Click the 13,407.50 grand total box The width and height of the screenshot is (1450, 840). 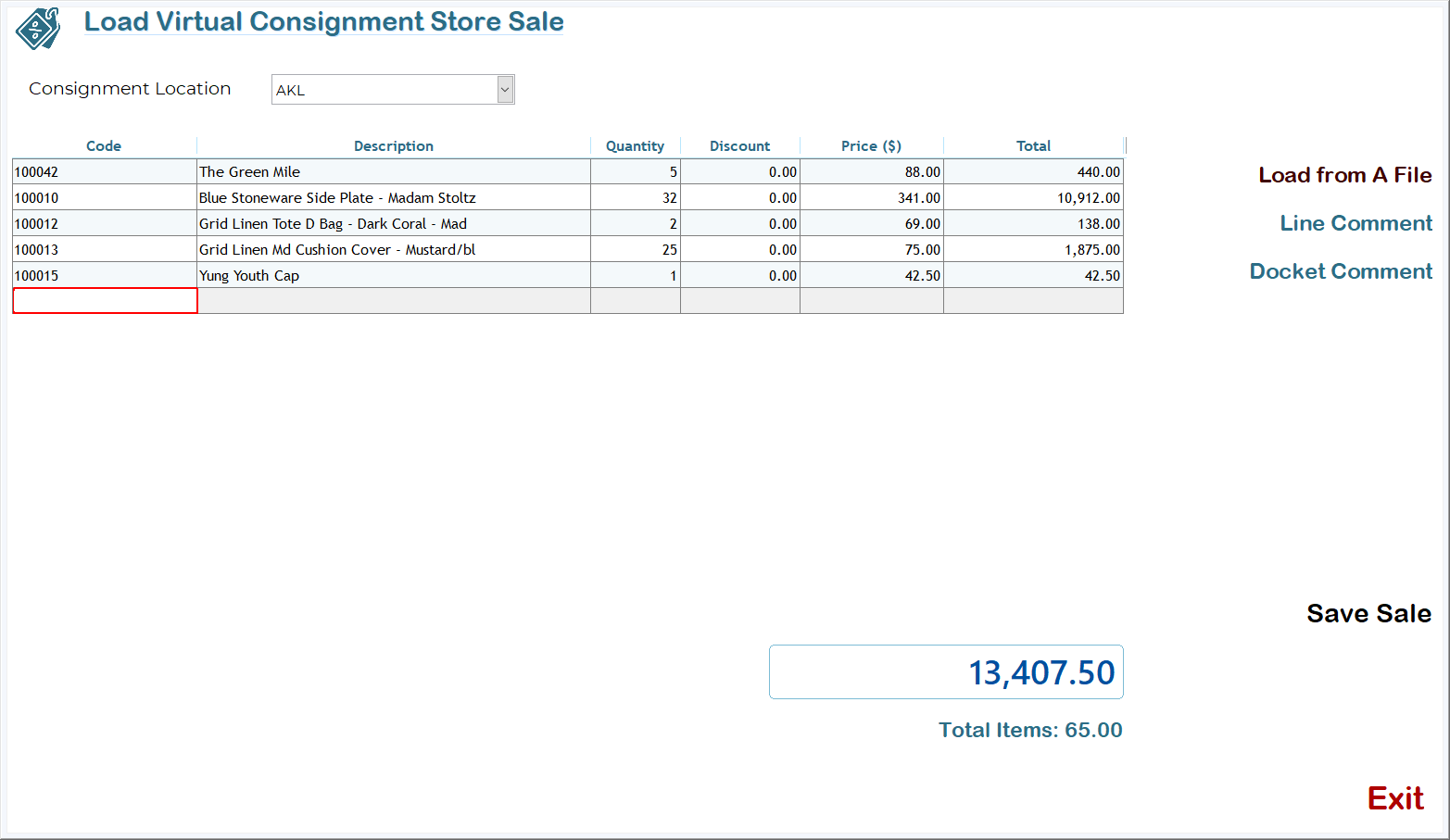[946, 672]
